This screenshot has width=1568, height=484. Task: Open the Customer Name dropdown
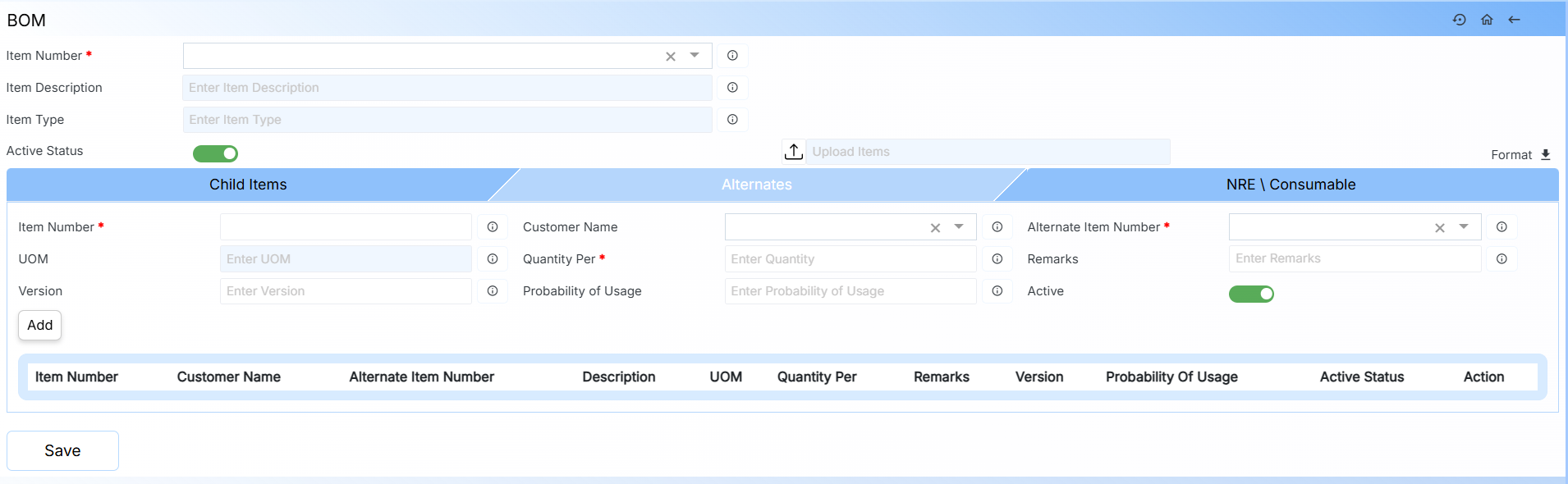pyautogui.click(x=959, y=227)
